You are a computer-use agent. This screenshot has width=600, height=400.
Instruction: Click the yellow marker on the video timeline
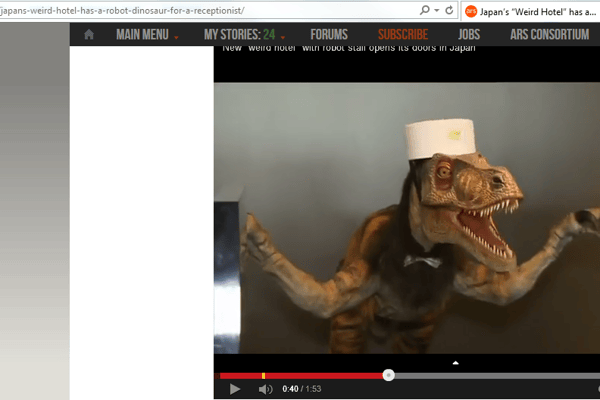(263, 375)
